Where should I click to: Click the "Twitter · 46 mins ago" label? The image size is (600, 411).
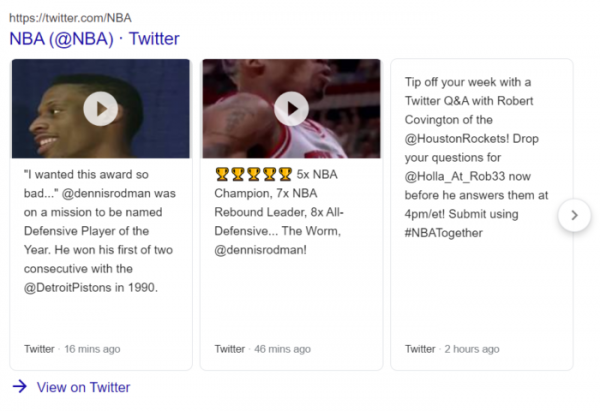tap(263, 349)
